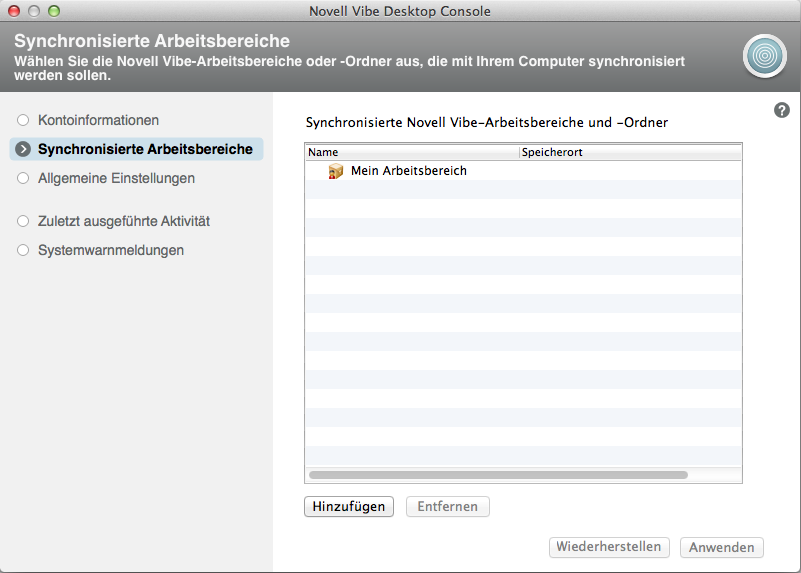Click the Wiederherstellen button

click(609, 547)
